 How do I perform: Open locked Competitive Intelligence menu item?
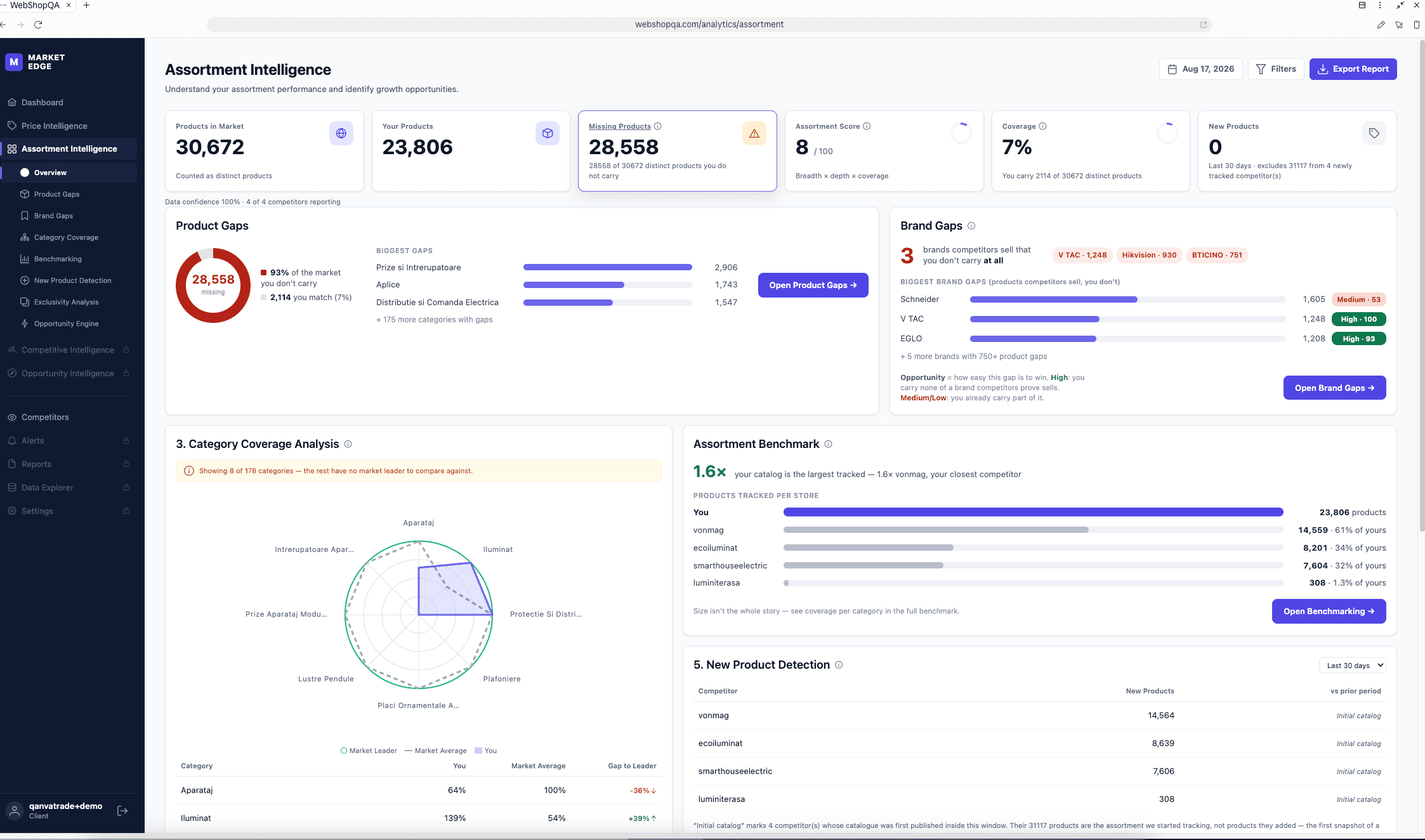(x=69, y=350)
